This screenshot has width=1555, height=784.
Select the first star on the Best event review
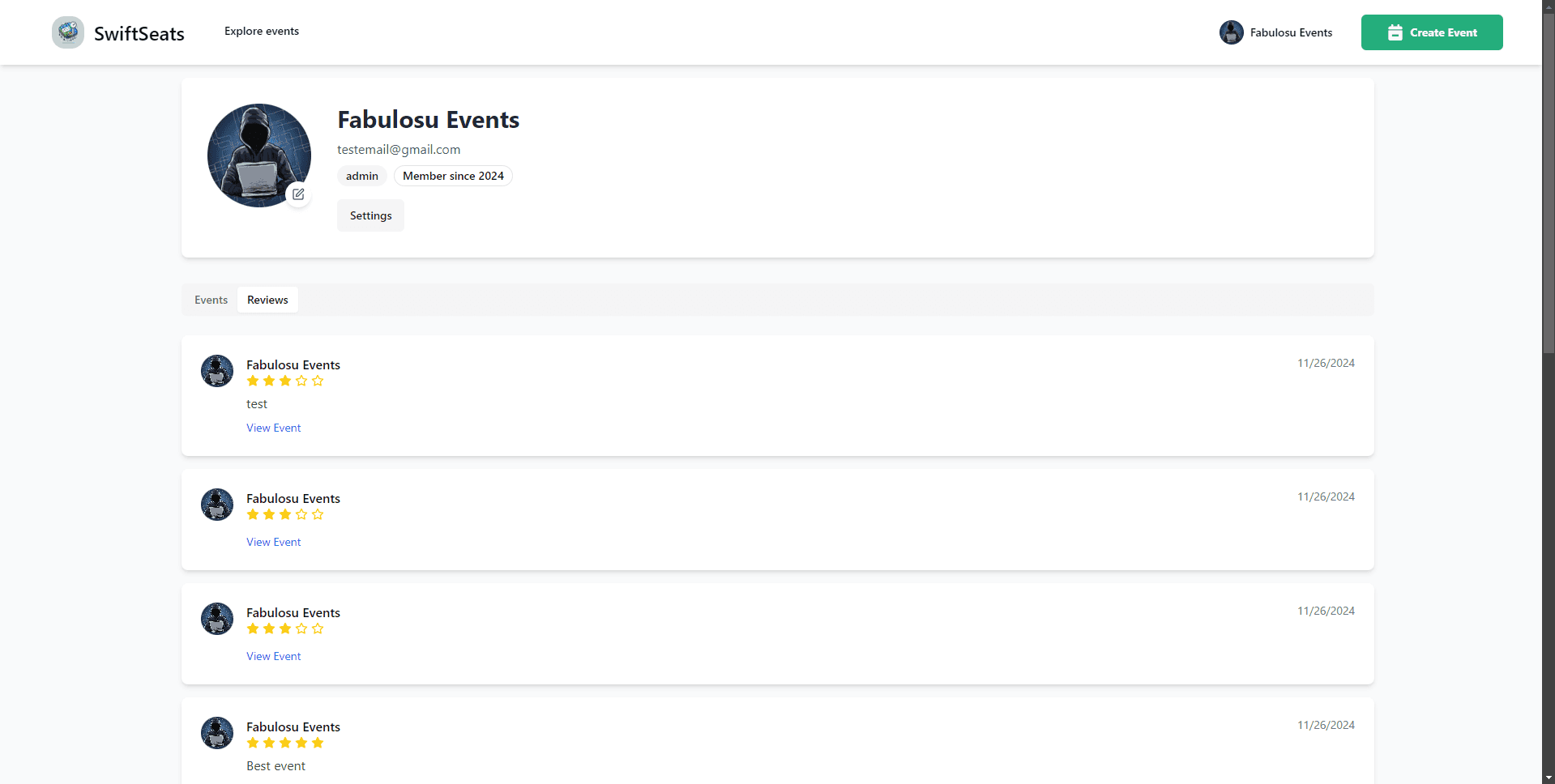pyautogui.click(x=253, y=742)
